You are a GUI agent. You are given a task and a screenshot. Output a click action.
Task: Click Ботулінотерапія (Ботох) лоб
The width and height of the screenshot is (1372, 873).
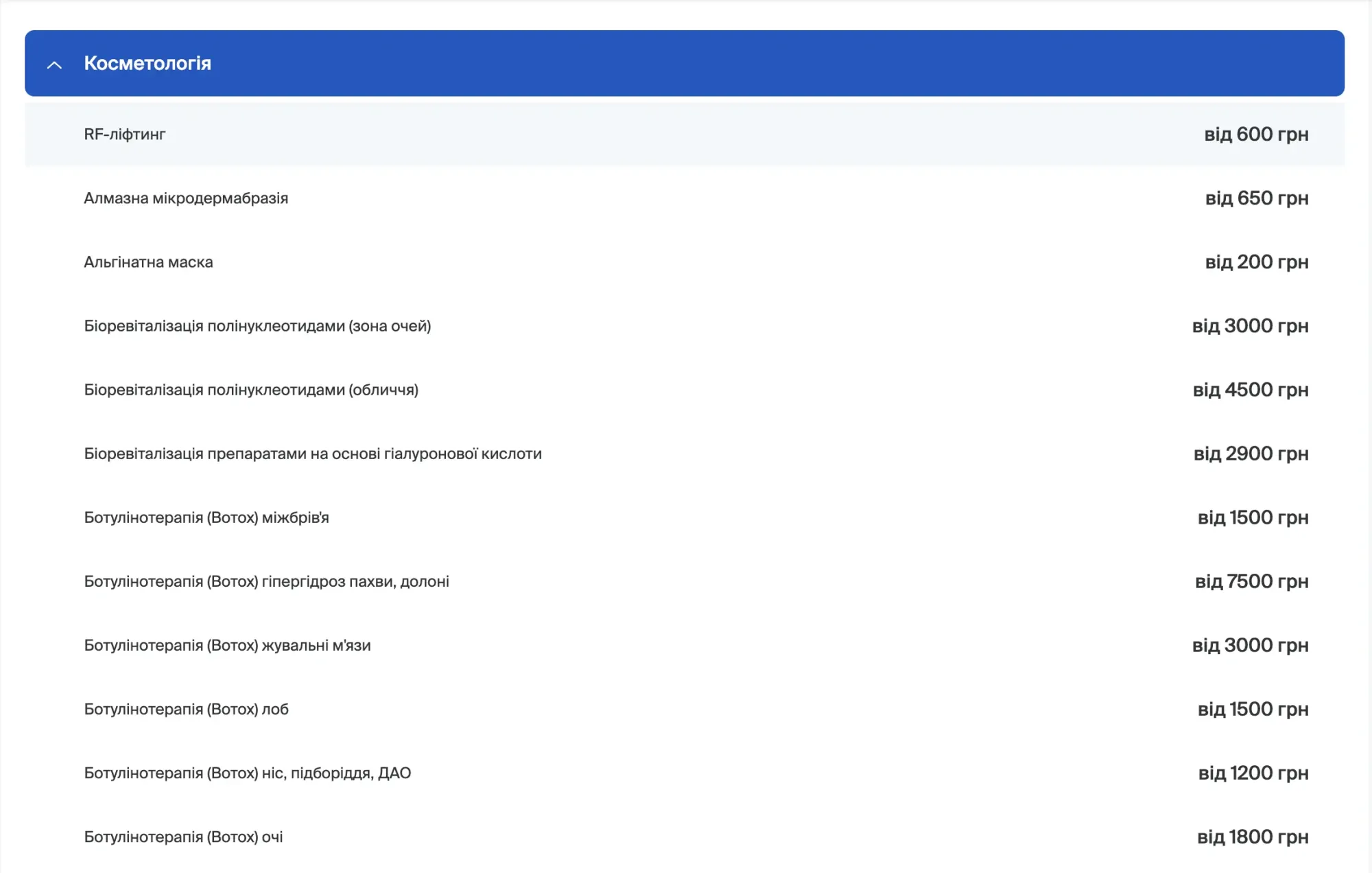click(x=186, y=709)
